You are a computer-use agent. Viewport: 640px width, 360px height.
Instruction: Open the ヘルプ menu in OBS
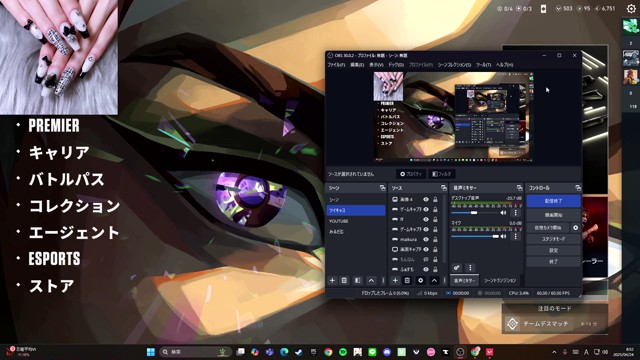(x=504, y=65)
